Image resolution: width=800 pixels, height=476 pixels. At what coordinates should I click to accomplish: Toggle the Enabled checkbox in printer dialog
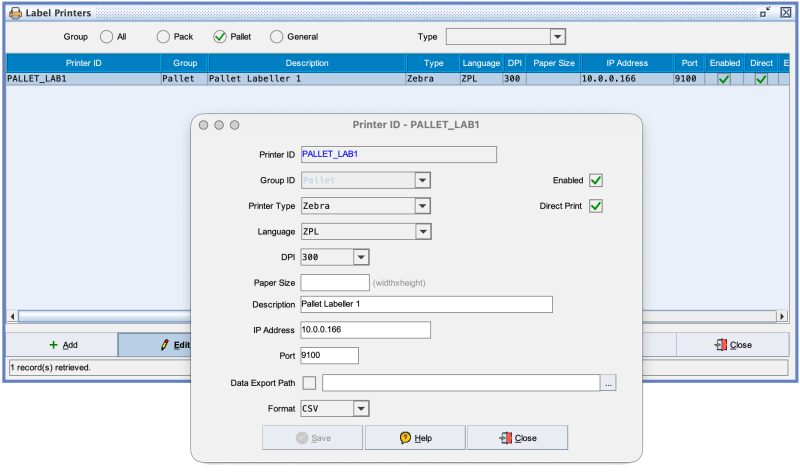(596, 180)
